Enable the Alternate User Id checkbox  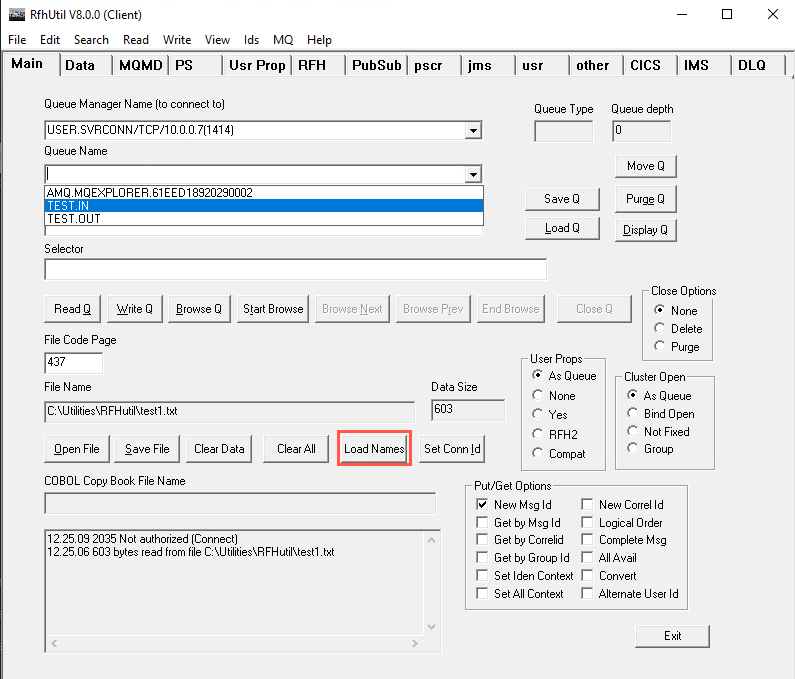click(x=587, y=593)
